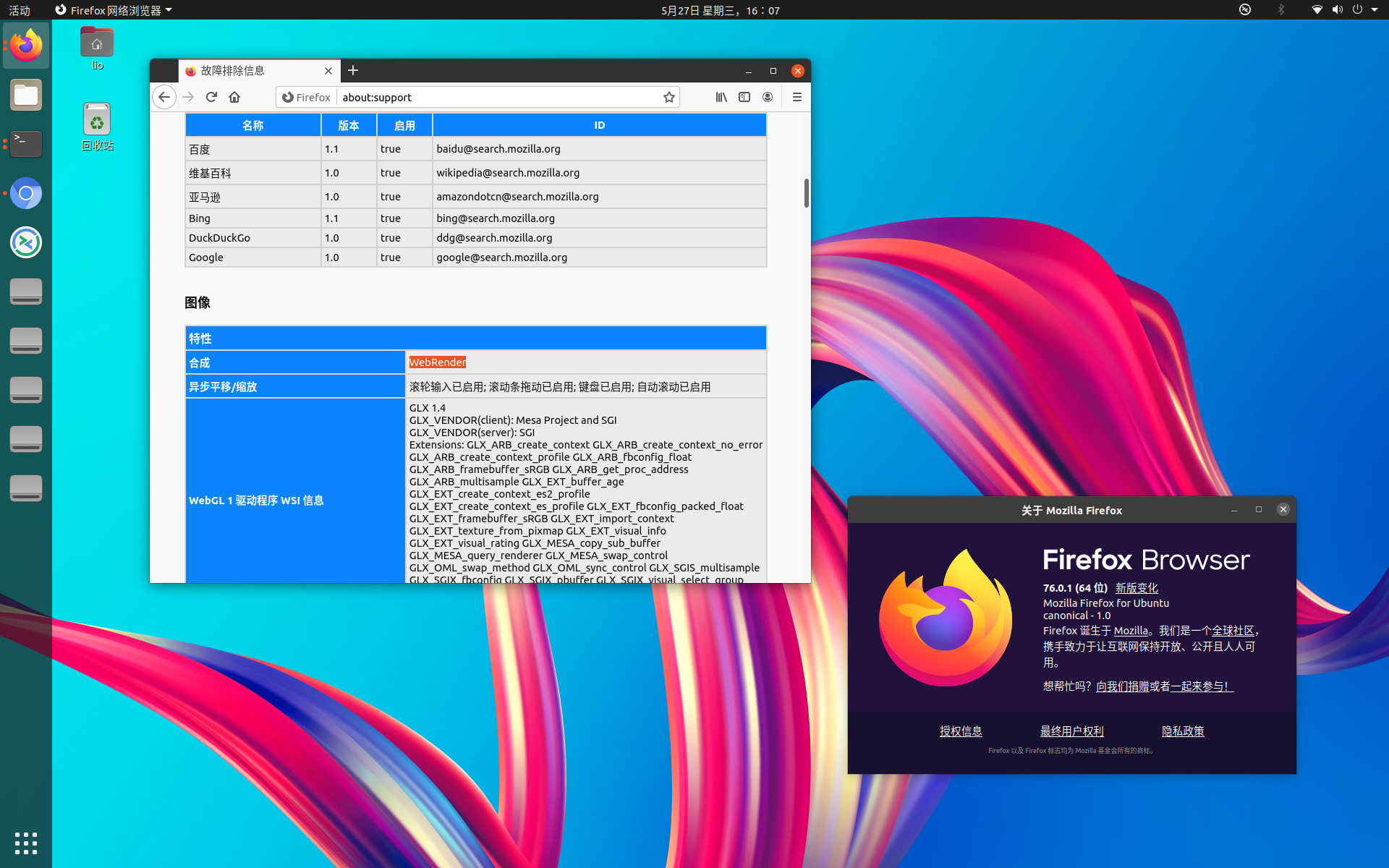Click the volume icon in top bar
Screen dimensions: 1389x868
click(x=1337, y=10)
